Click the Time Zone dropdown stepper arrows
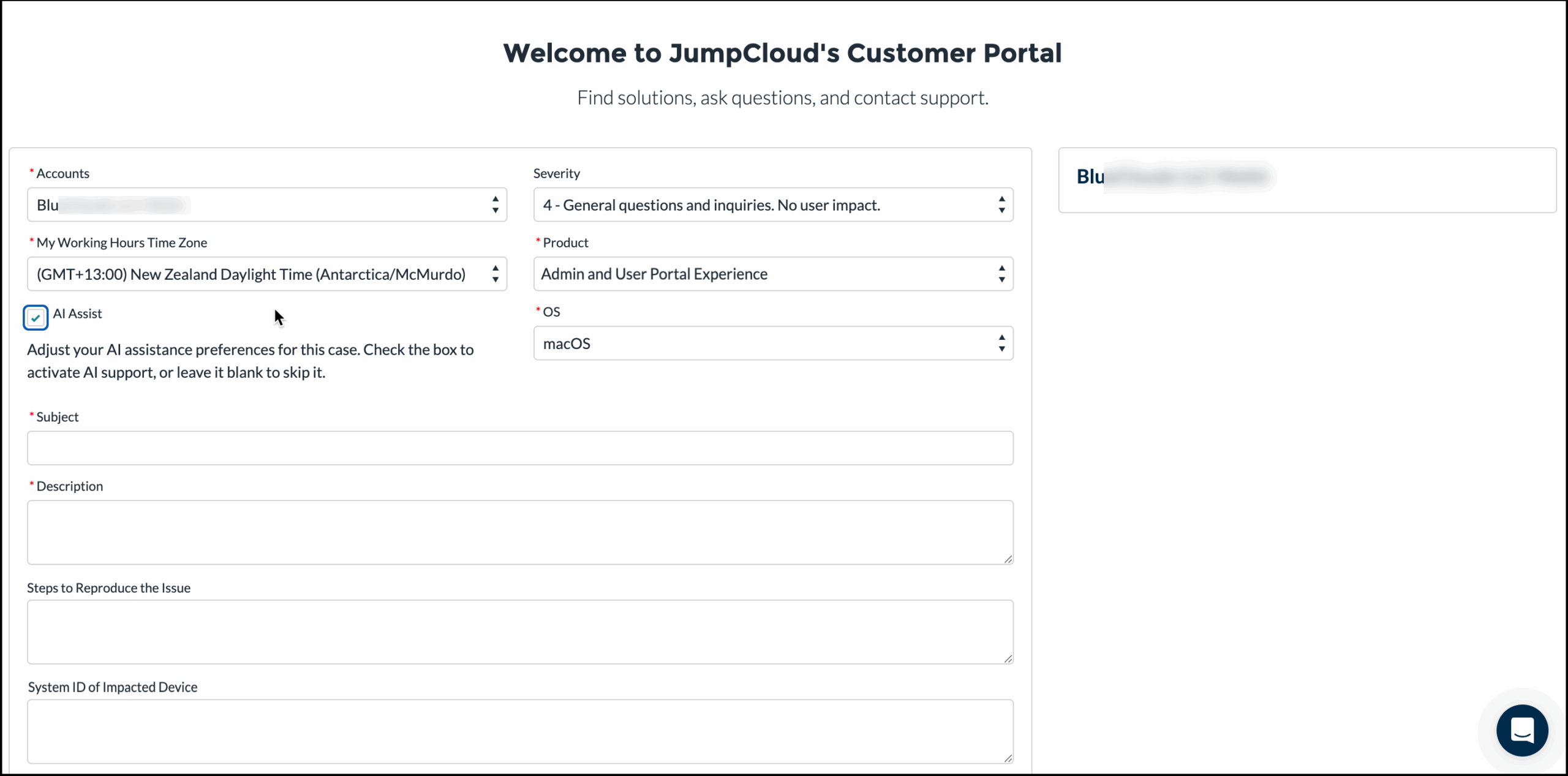The height and width of the screenshot is (776, 1568). tap(495, 274)
